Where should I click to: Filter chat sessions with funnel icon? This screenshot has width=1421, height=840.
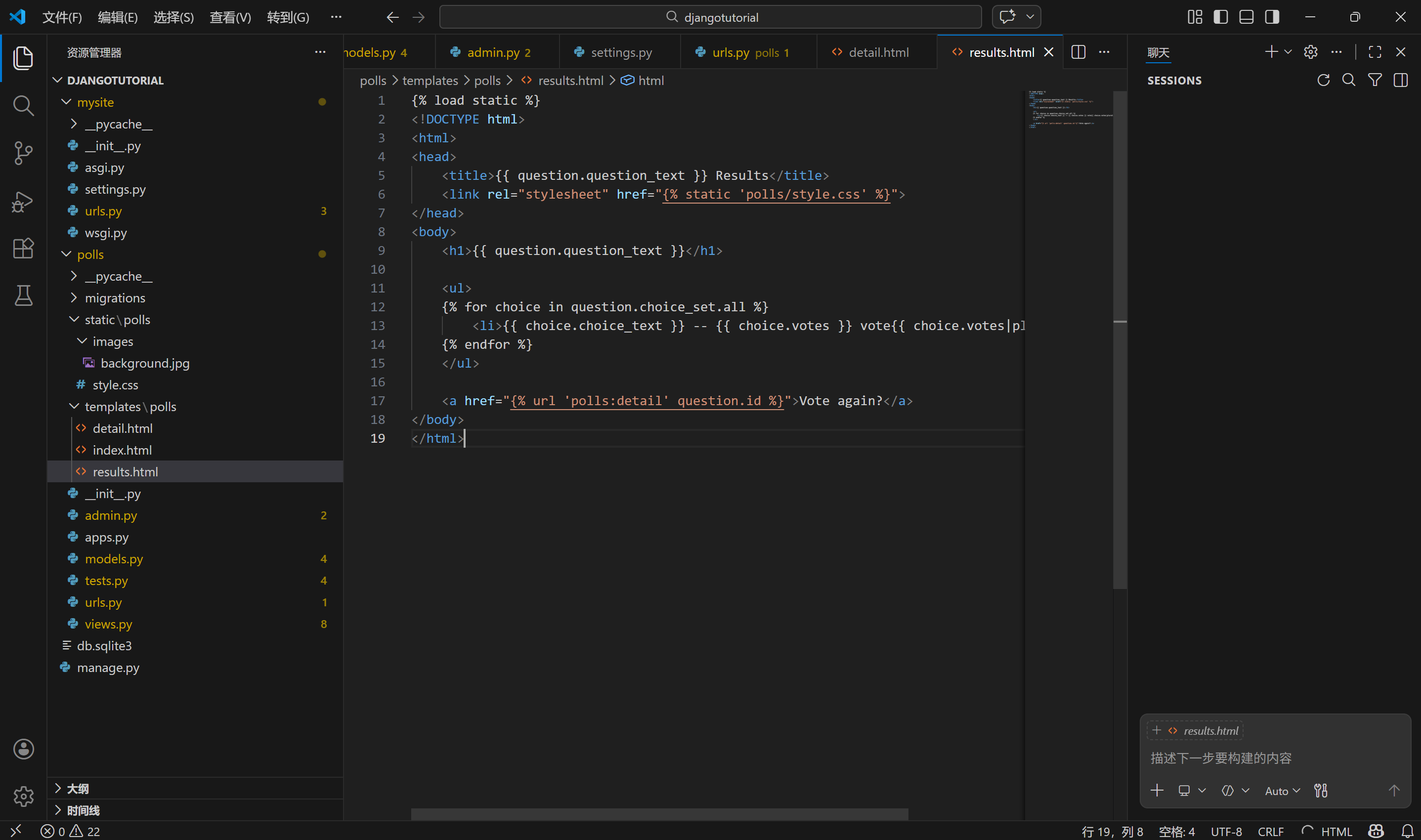pos(1375,81)
